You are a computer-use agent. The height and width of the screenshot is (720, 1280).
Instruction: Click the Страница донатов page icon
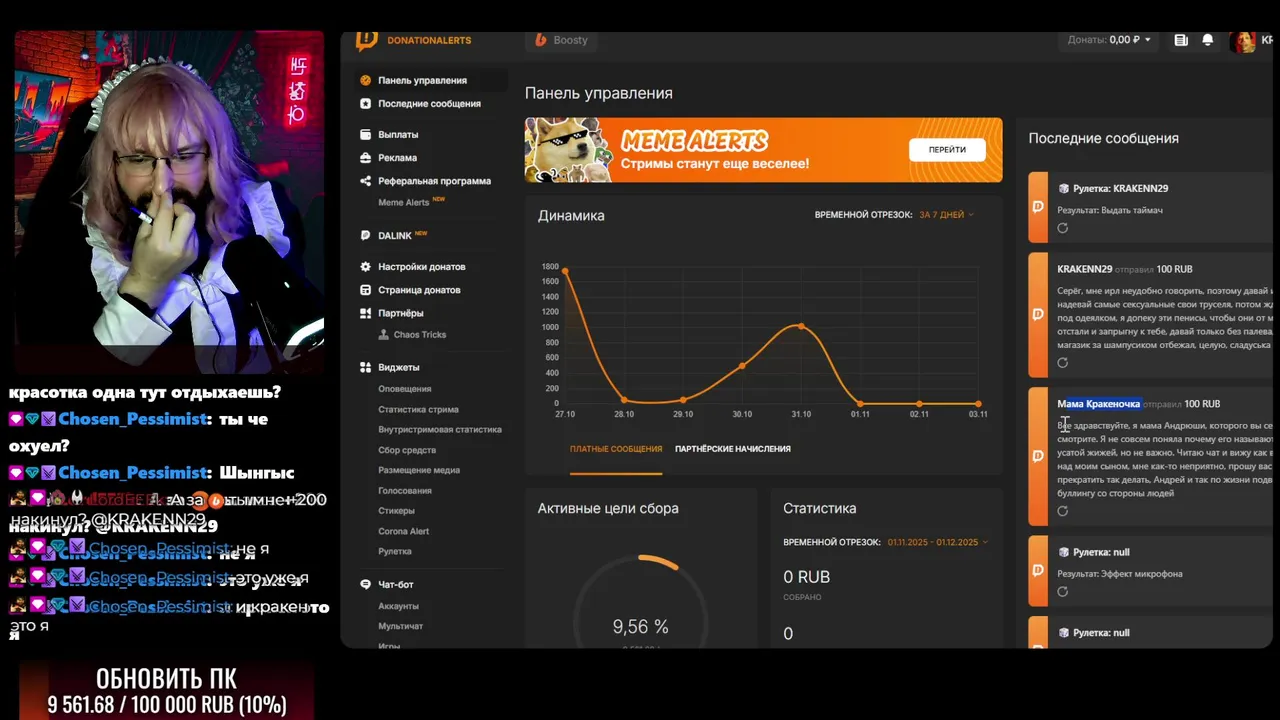click(x=366, y=290)
